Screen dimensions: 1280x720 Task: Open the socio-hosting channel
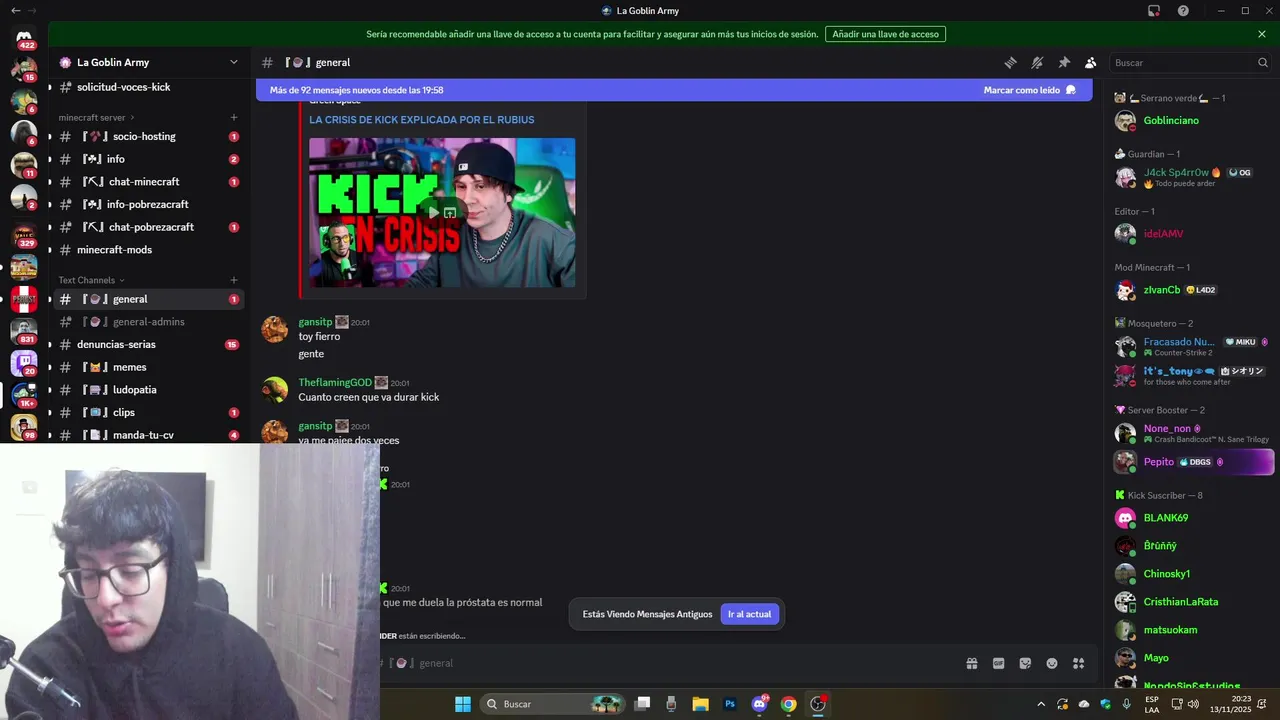coord(148,136)
